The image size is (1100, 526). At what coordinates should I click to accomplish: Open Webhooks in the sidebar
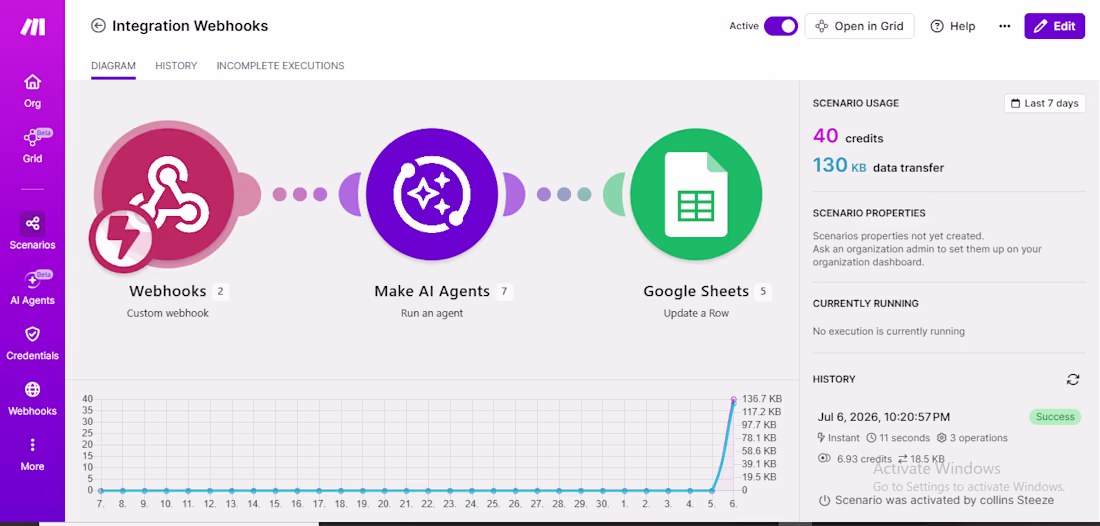pos(32,398)
